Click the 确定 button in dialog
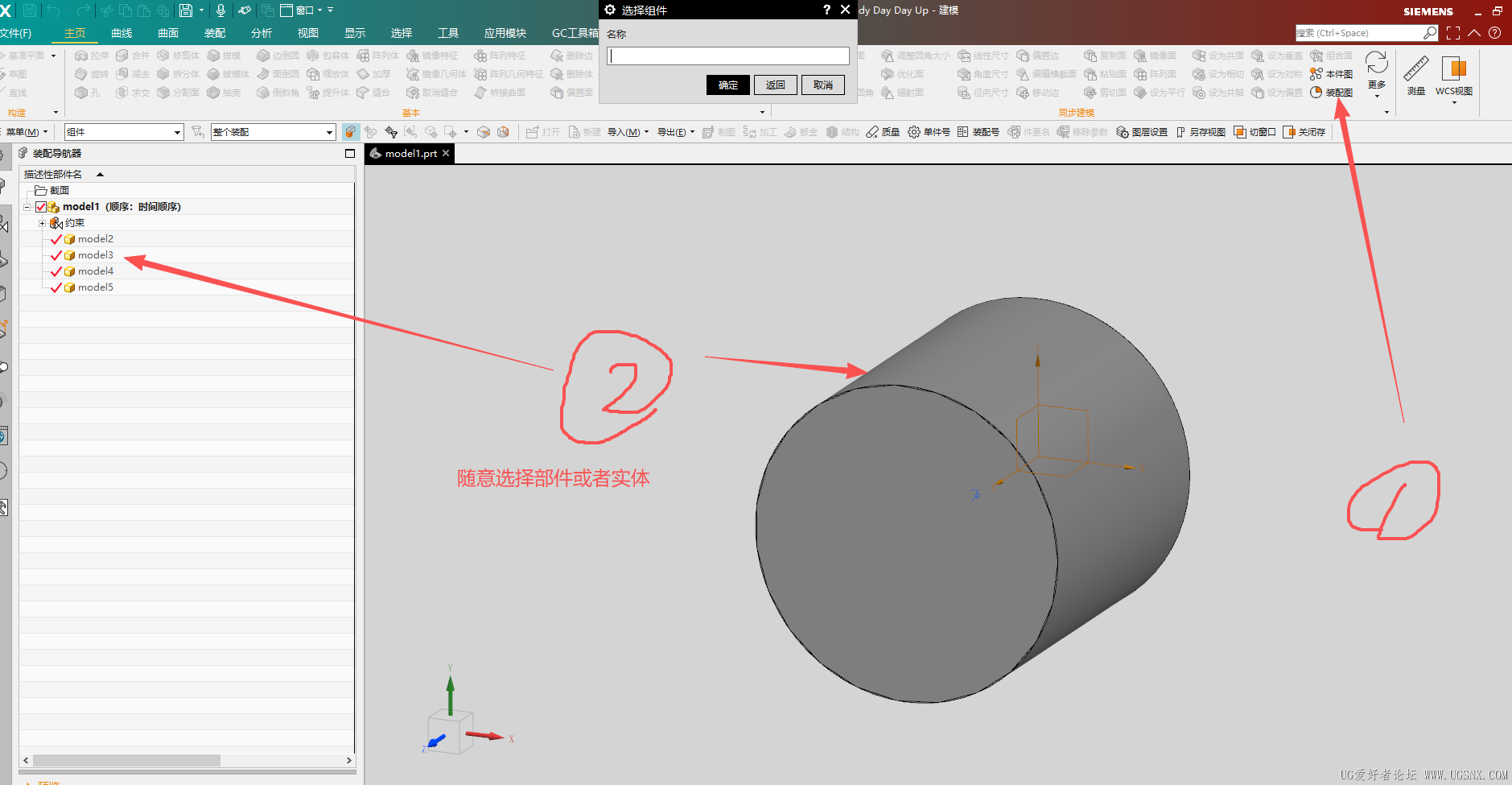The width and height of the screenshot is (1512, 785). point(728,85)
